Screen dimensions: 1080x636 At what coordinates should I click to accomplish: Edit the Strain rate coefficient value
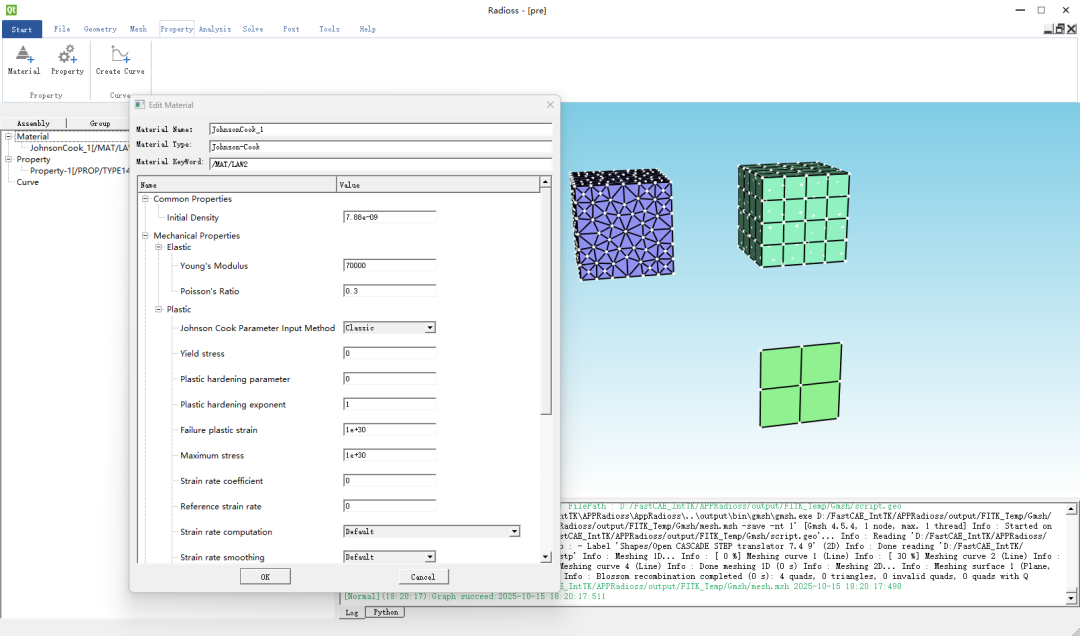(389, 481)
